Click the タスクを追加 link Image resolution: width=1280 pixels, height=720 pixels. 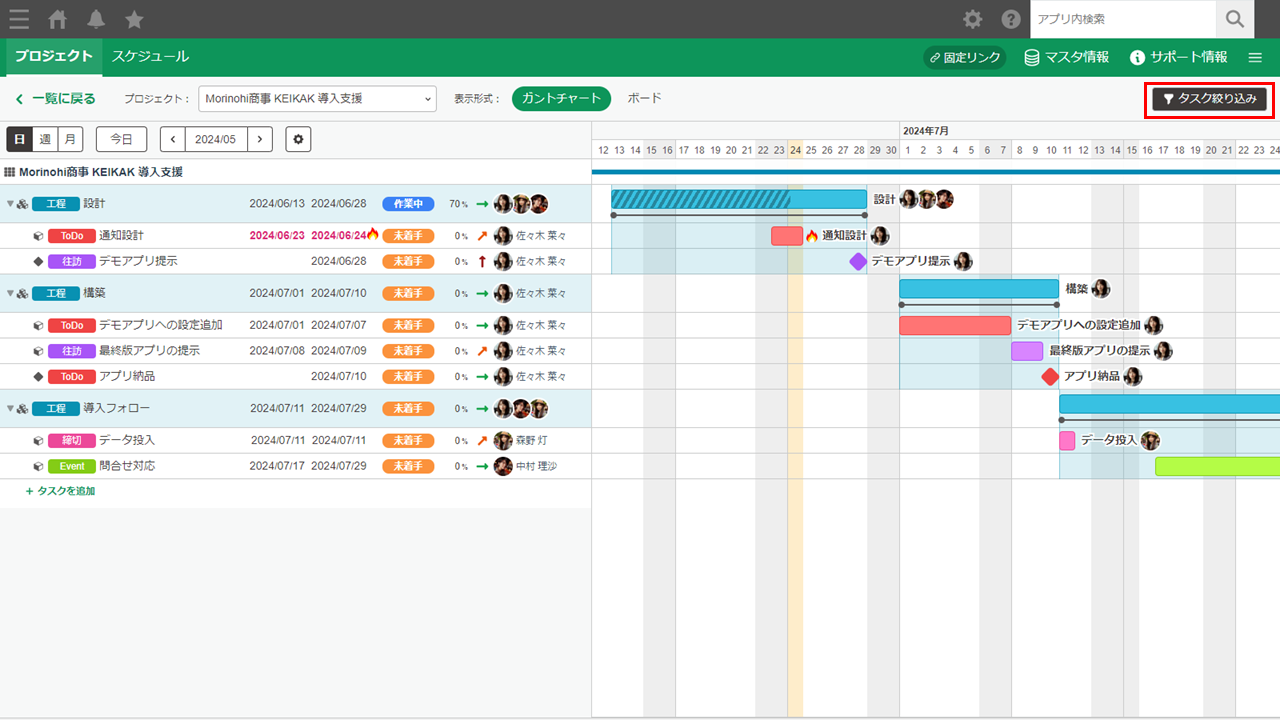coord(60,491)
